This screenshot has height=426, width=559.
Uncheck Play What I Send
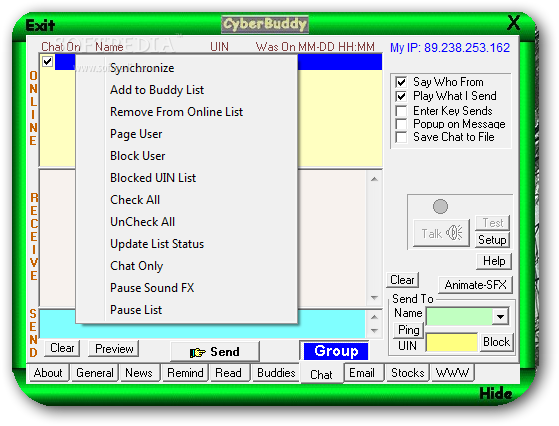[x=401, y=96]
